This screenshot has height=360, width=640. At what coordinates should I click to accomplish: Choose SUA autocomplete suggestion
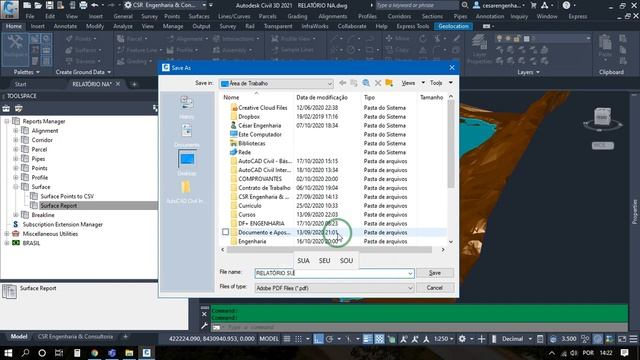(303, 260)
